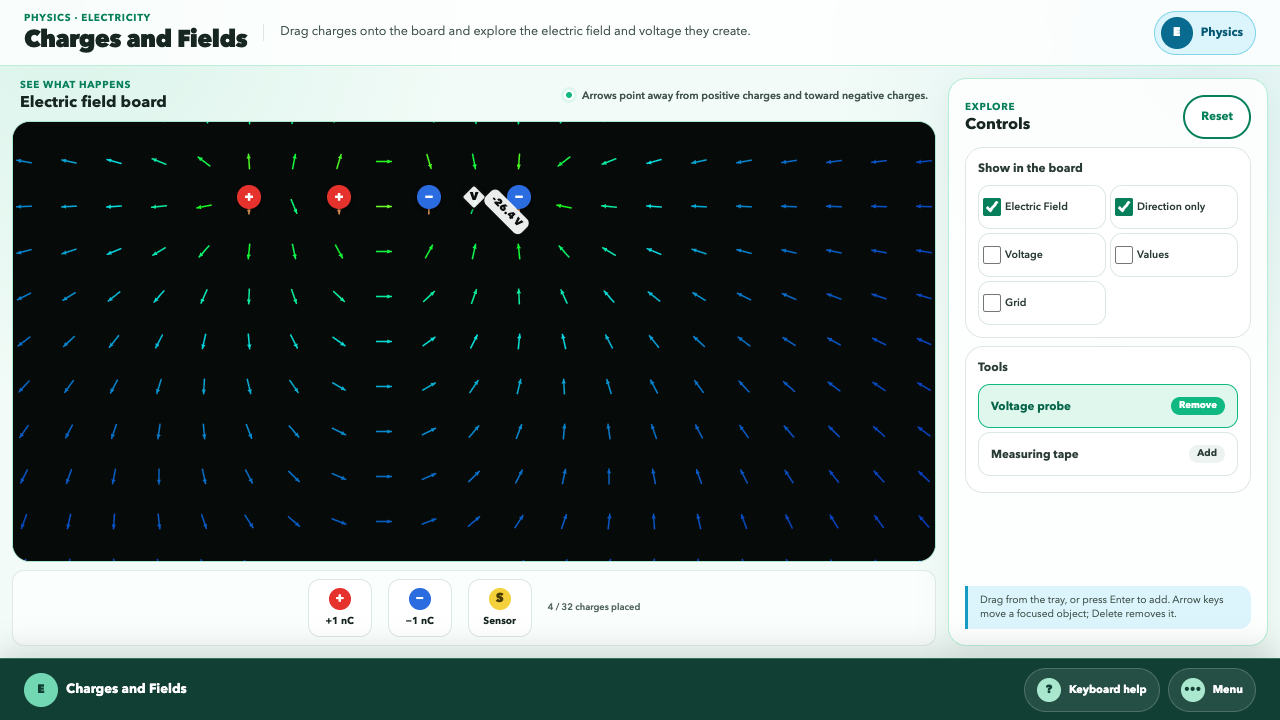
Task: Click the 'Show in the board' label
Action: 1030,168
